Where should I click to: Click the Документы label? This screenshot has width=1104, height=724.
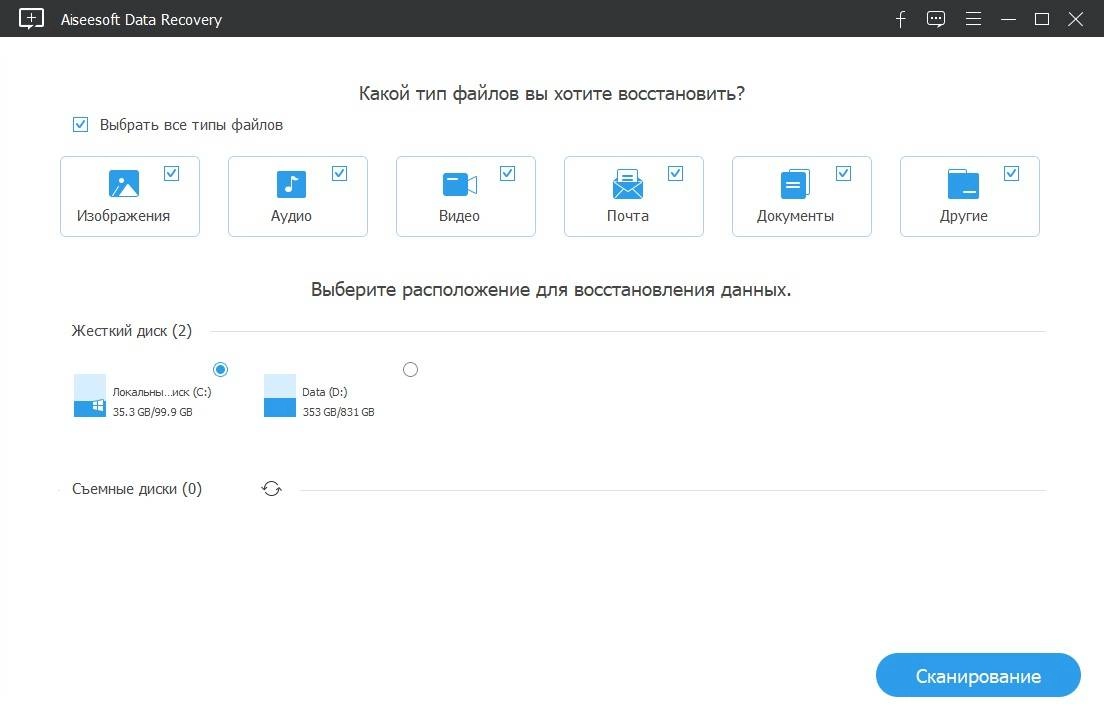(x=795, y=216)
